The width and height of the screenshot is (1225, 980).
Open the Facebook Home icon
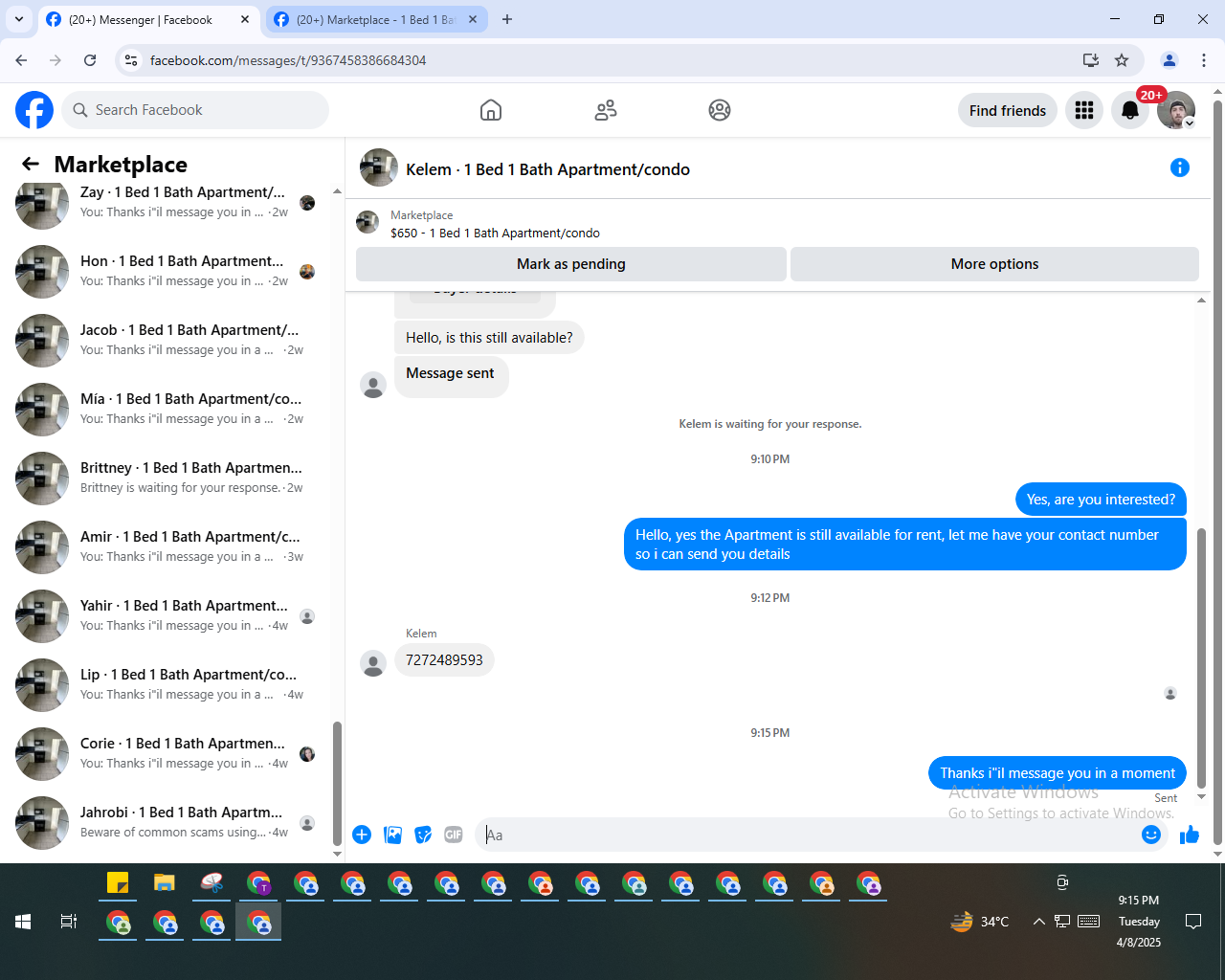(x=491, y=110)
